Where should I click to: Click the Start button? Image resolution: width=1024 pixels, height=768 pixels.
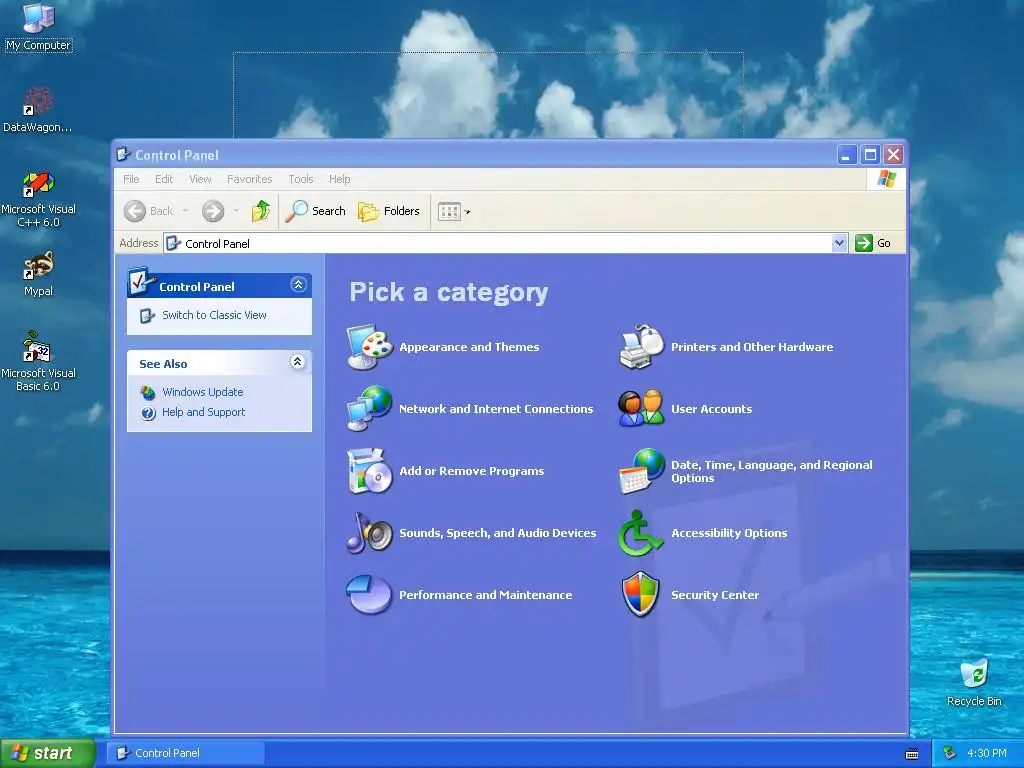[x=47, y=753]
